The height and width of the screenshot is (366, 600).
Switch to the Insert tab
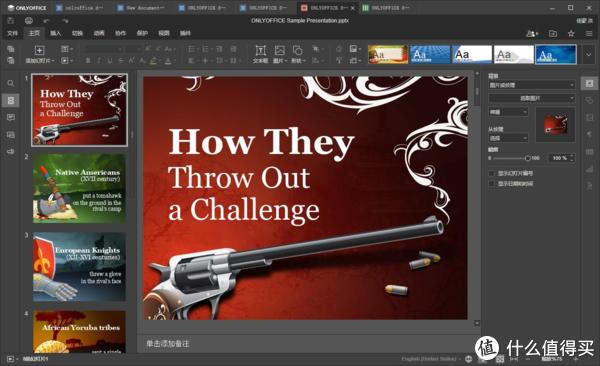pos(55,34)
